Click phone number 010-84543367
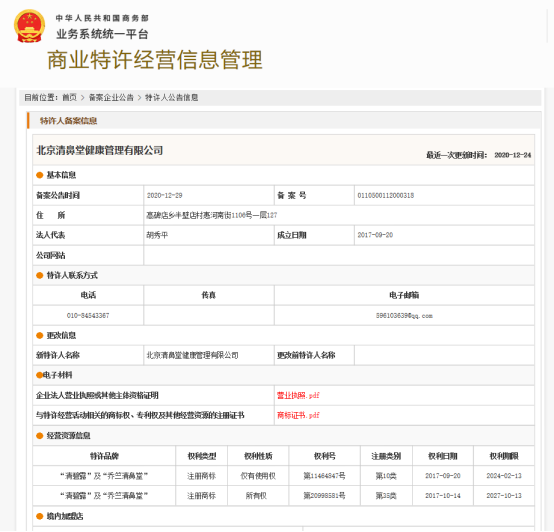The width and height of the screenshot is (554, 532). coord(88,315)
